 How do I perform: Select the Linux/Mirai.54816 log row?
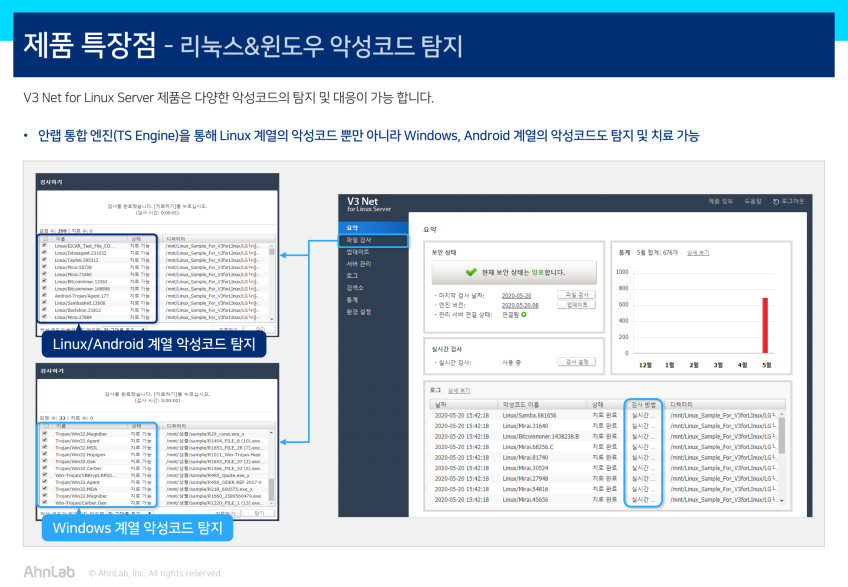coord(604,489)
